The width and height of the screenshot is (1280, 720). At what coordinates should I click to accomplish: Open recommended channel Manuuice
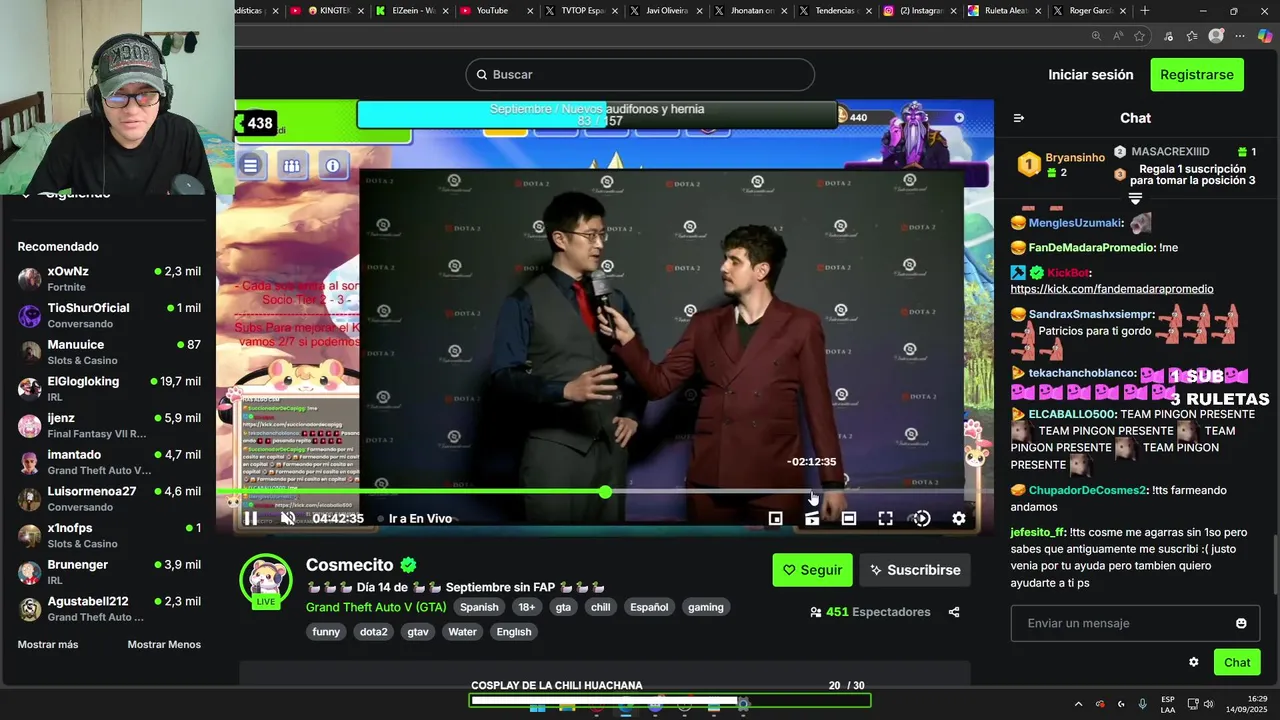110,352
